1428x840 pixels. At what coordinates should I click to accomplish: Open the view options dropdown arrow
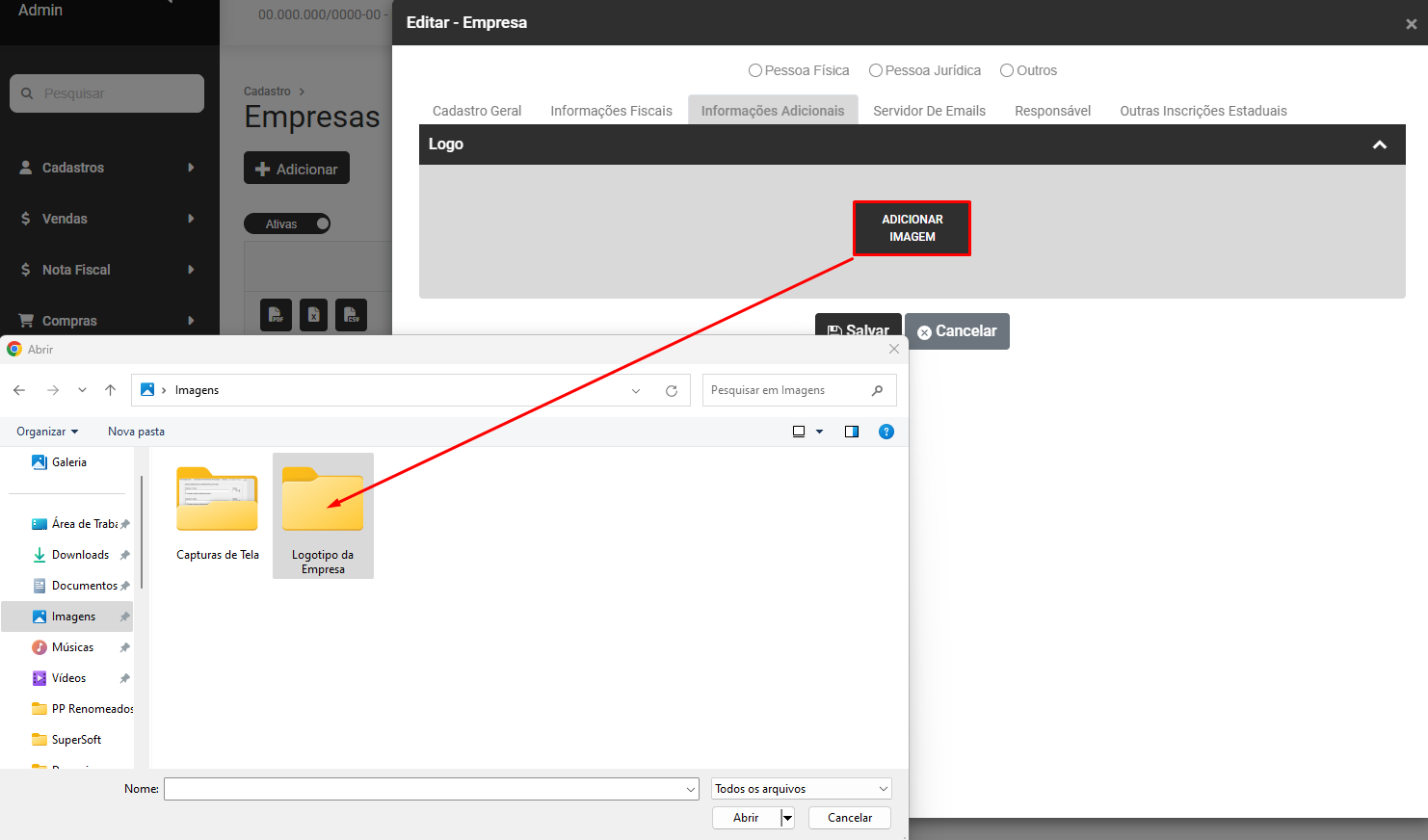point(820,432)
